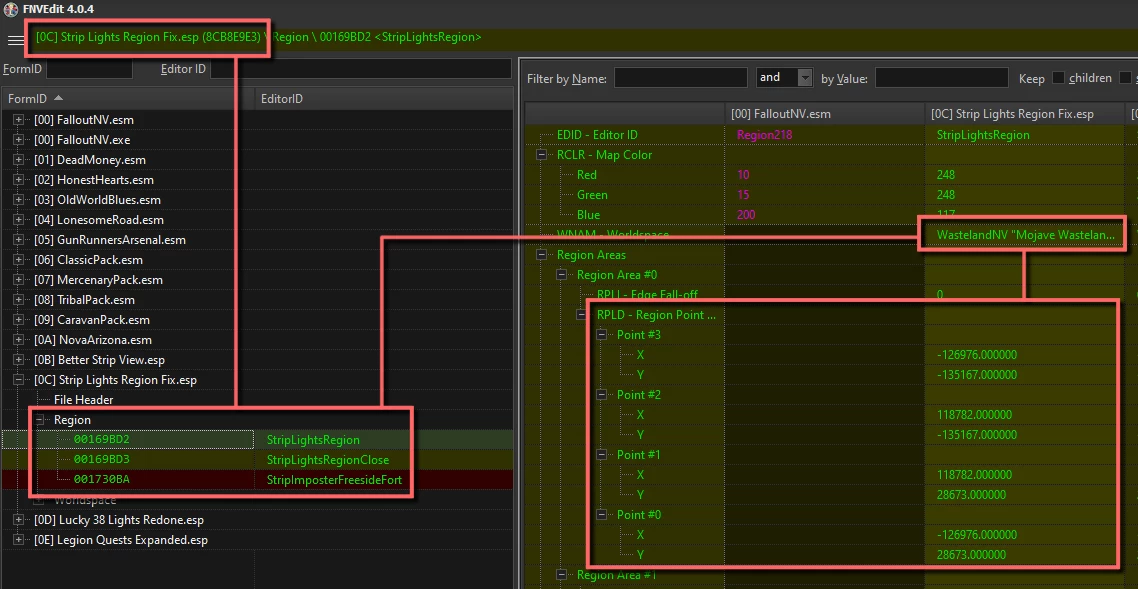Expand the [0D] Lucky 38 Lights Redone.esp node
1138x589 pixels.
click(x=19, y=520)
